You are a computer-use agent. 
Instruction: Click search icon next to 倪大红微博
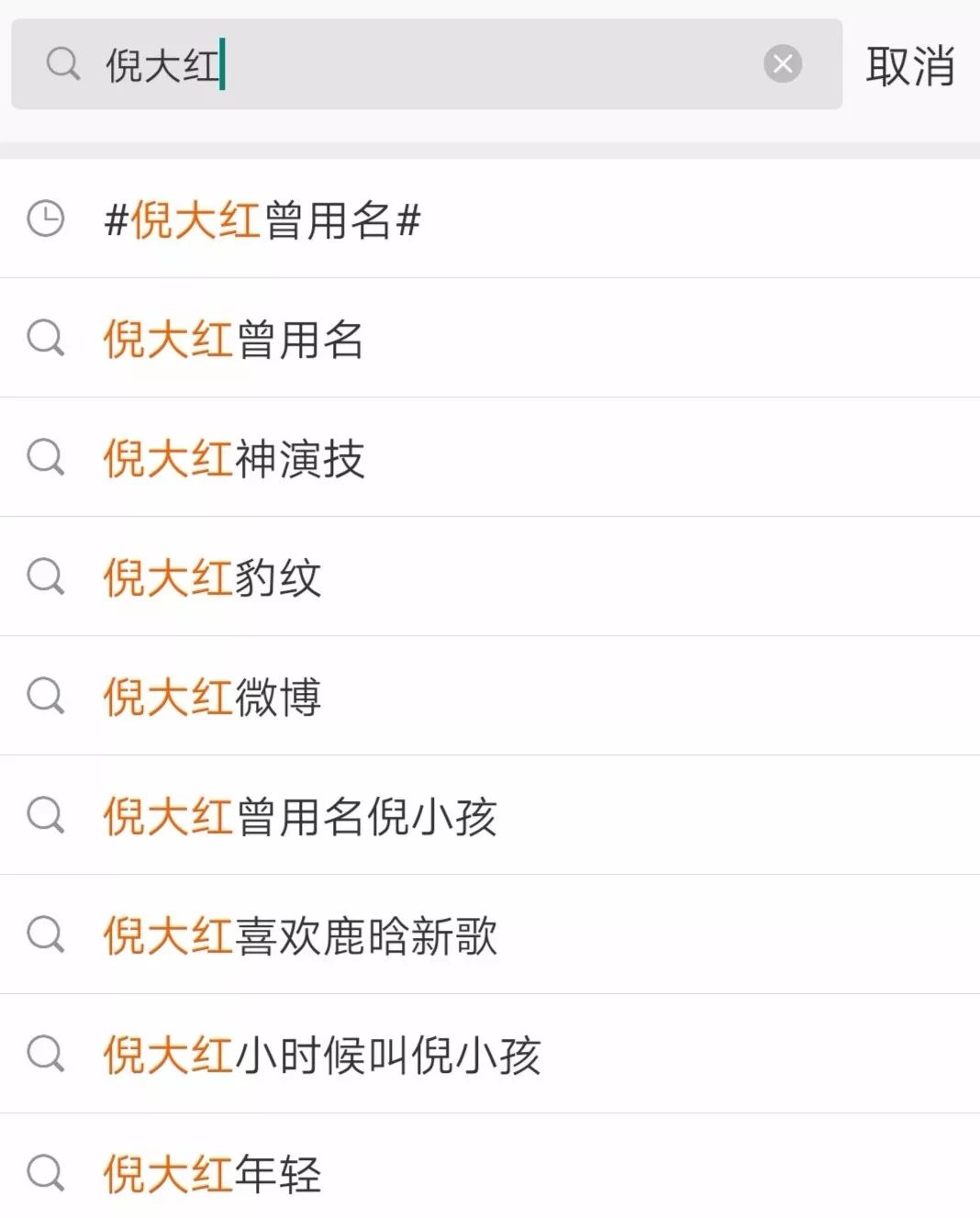coord(46,697)
